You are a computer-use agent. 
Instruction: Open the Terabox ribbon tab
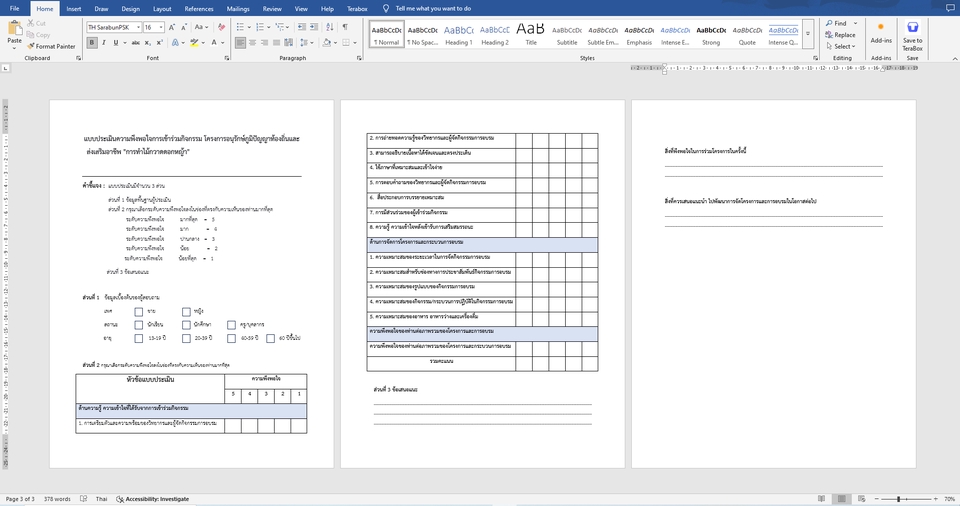click(357, 9)
